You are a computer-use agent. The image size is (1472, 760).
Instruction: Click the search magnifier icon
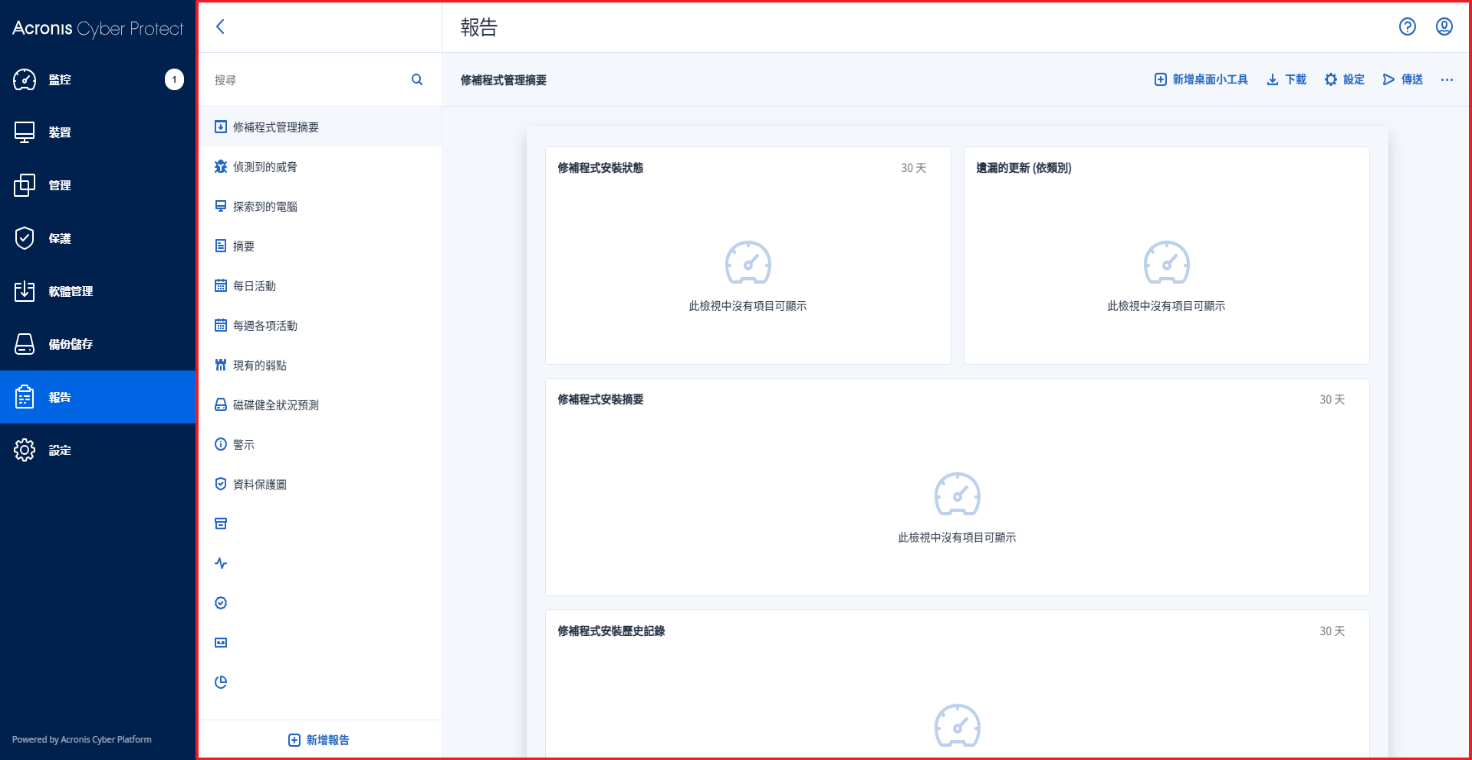(417, 80)
